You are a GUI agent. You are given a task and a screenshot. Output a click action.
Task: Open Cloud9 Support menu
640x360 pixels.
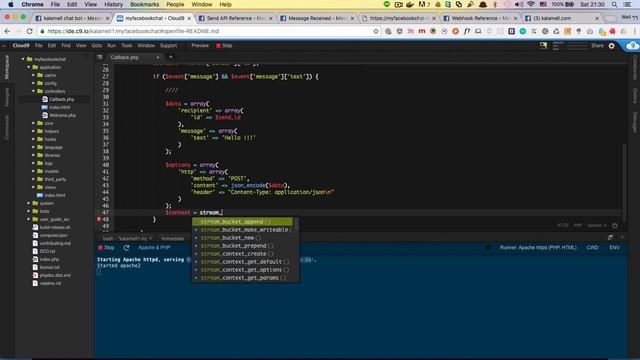(x=168, y=46)
